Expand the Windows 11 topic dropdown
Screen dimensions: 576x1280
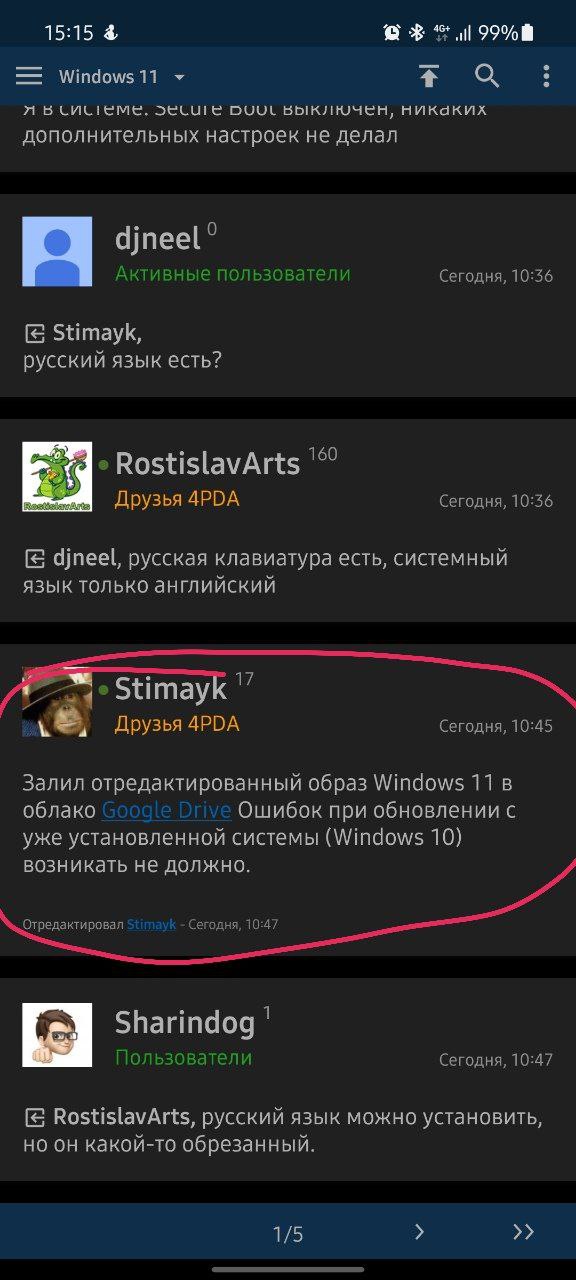[122, 77]
